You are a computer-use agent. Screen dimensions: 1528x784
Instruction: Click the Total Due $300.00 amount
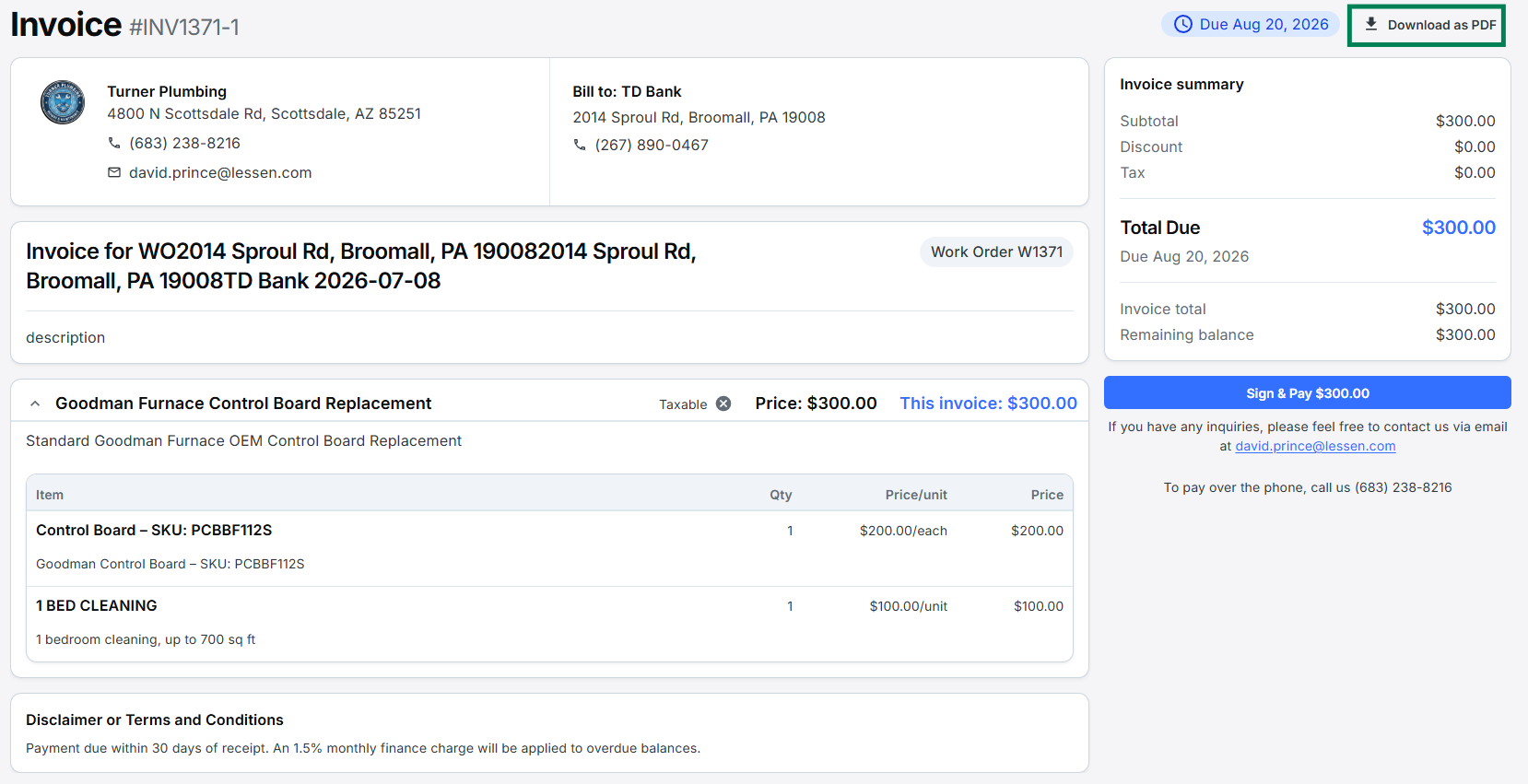coord(1459,228)
